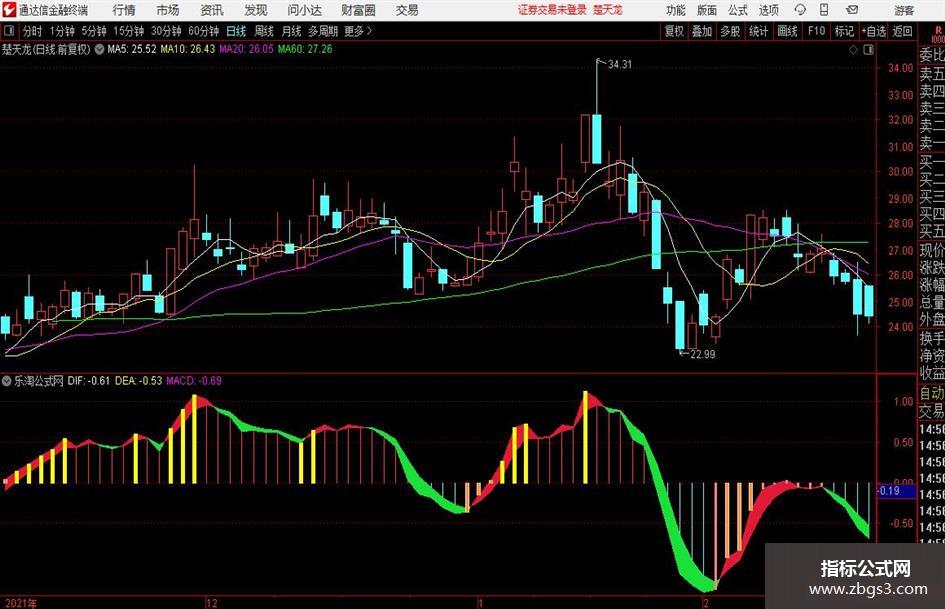Screen dimensions: 945x609
Task: Click the diamond icon at chart top right
Action: click(853, 50)
